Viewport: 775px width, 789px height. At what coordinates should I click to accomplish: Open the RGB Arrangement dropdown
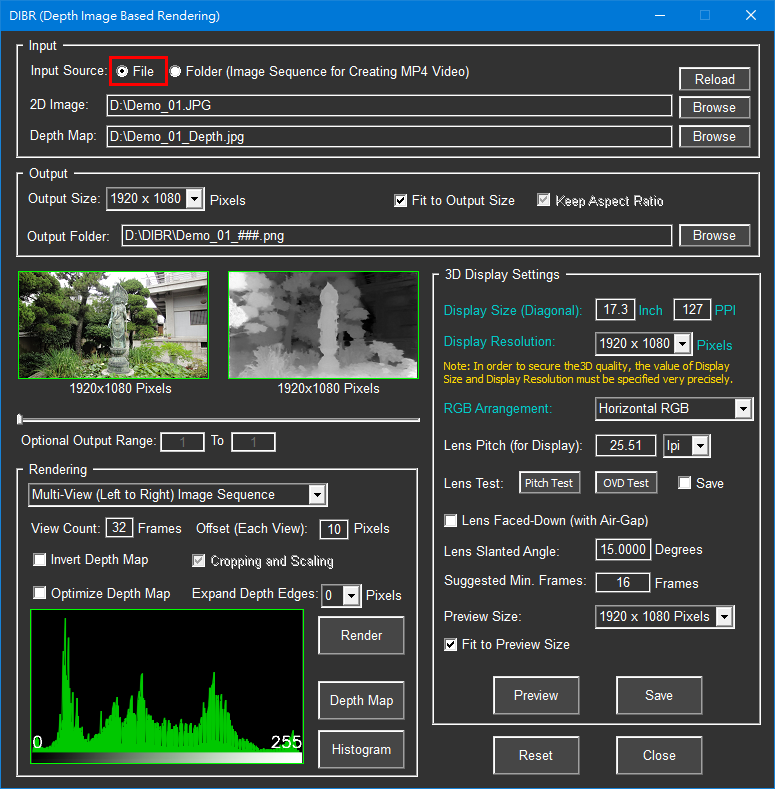[743, 409]
